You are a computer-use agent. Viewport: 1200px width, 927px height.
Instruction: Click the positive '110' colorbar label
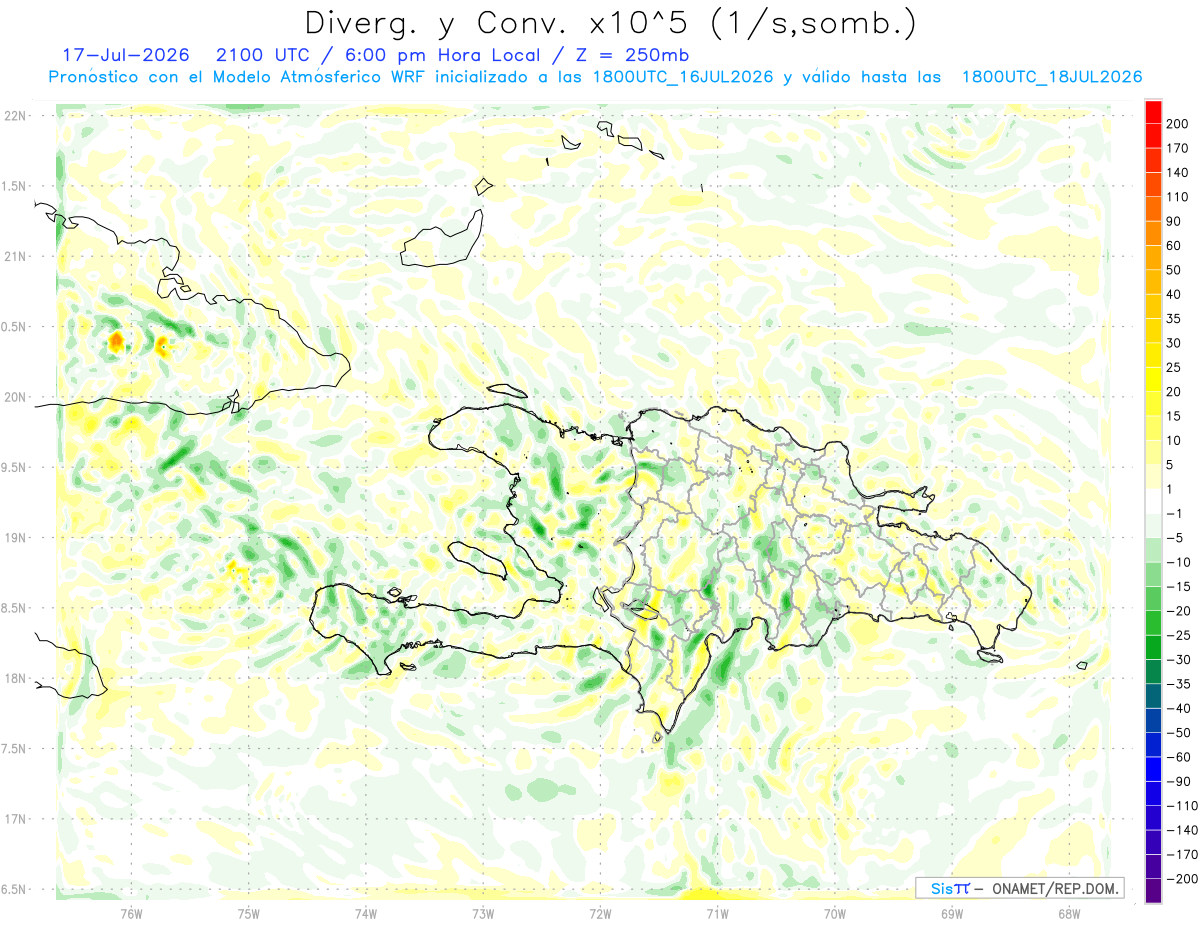1179,197
